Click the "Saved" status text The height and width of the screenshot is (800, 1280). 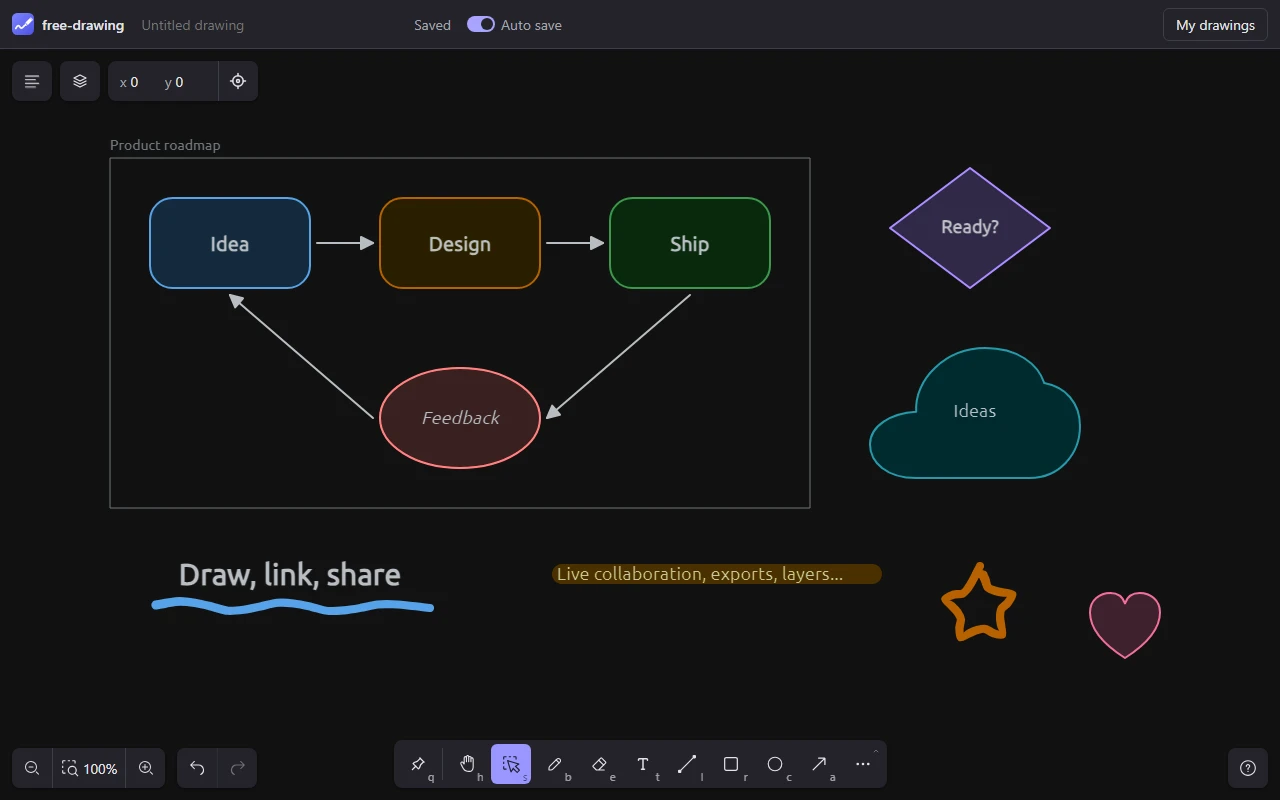point(432,25)
